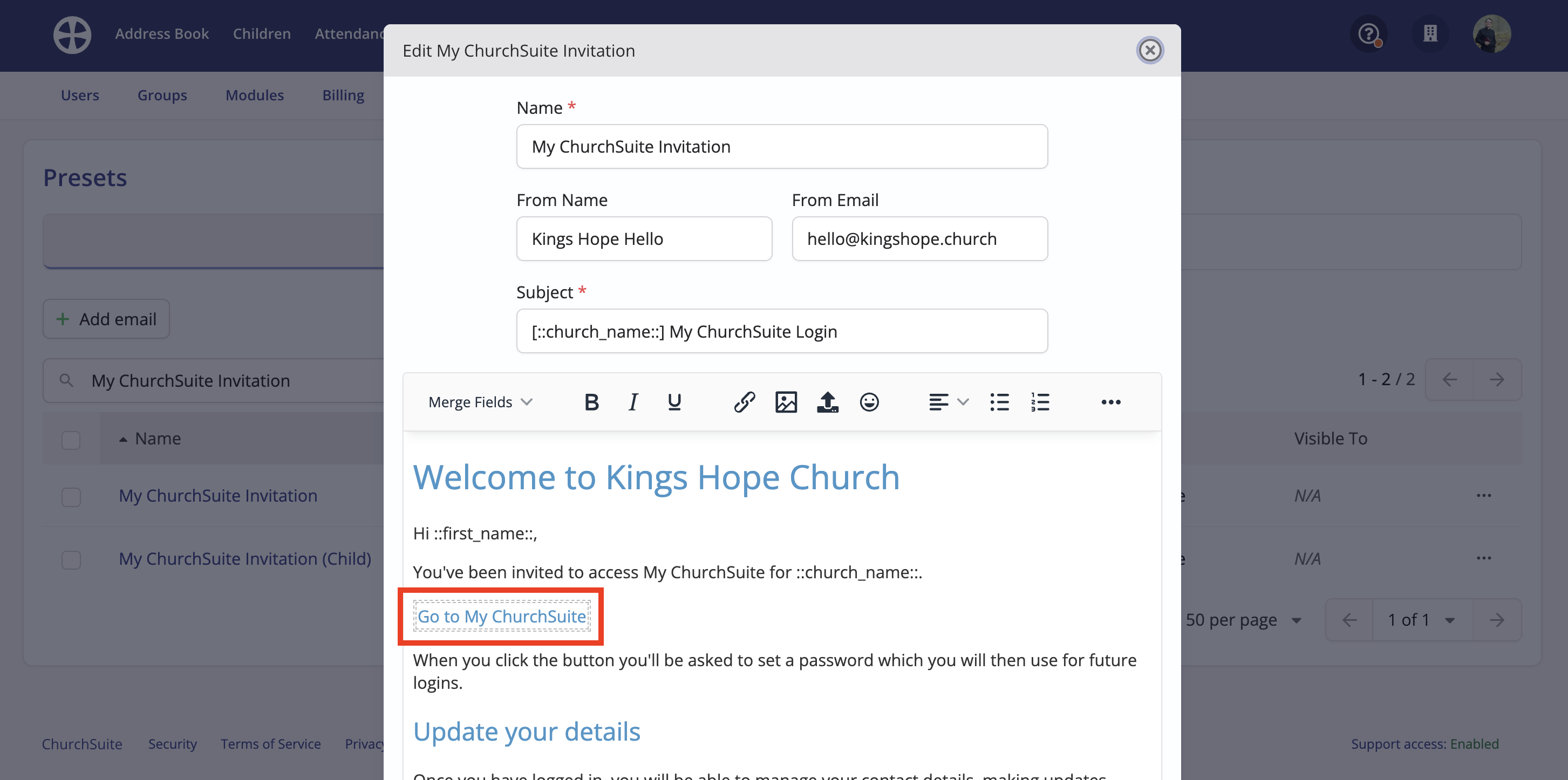Click the Add email button
1568x780 pixels.
pos(106,319)
